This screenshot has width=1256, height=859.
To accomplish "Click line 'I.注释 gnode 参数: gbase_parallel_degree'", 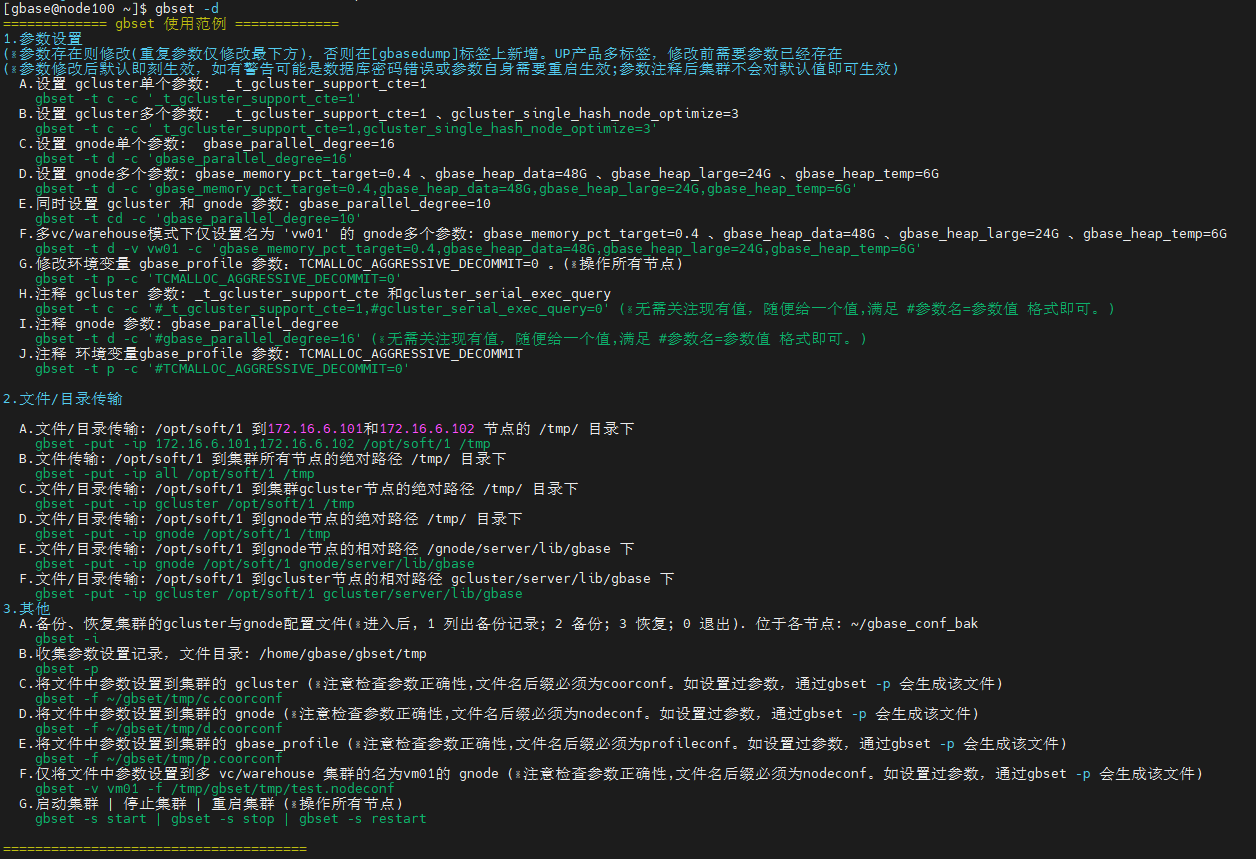I will (x=179, y=323).
